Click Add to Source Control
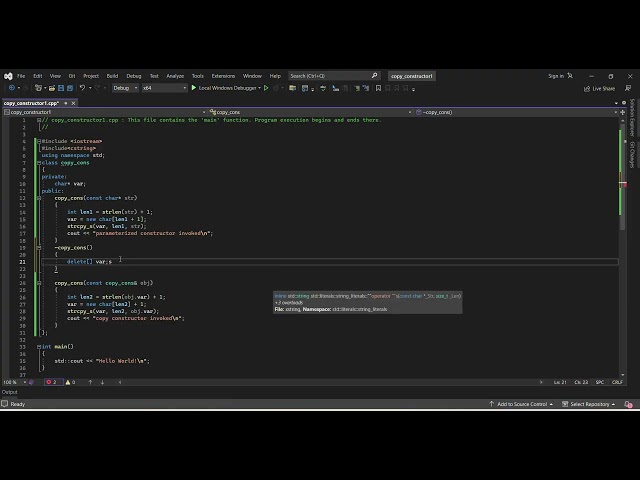The height and width of the screenshot is (480, 640). (521, 404)
